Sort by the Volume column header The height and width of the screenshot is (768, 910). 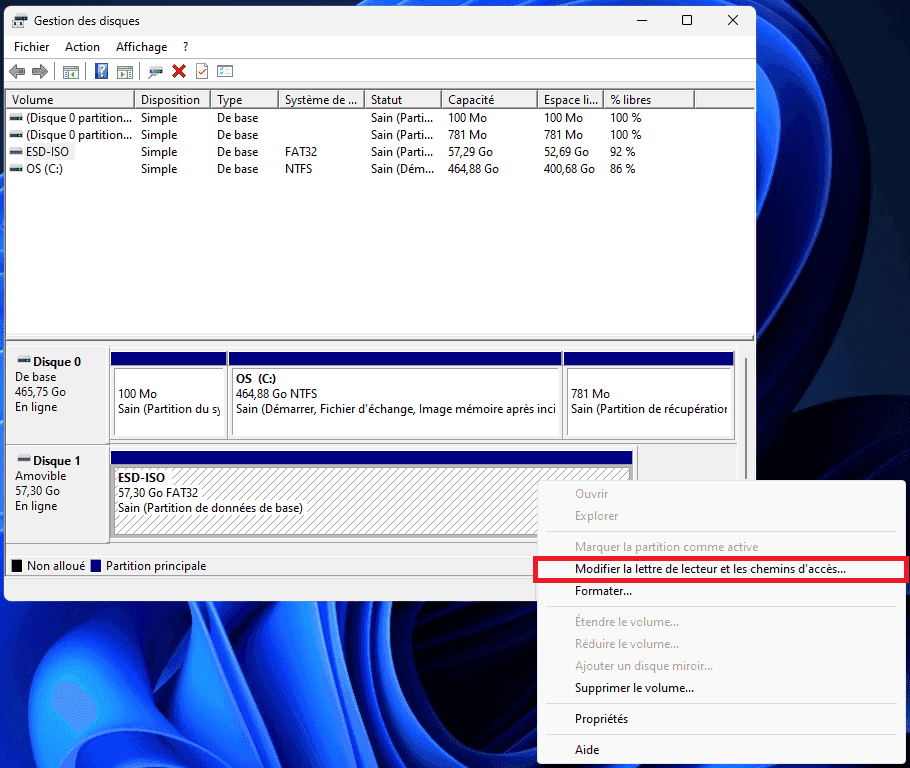(x=70, y=100)
